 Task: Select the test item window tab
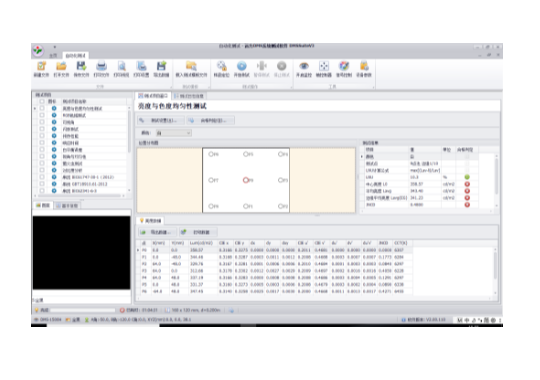[153, 96]
